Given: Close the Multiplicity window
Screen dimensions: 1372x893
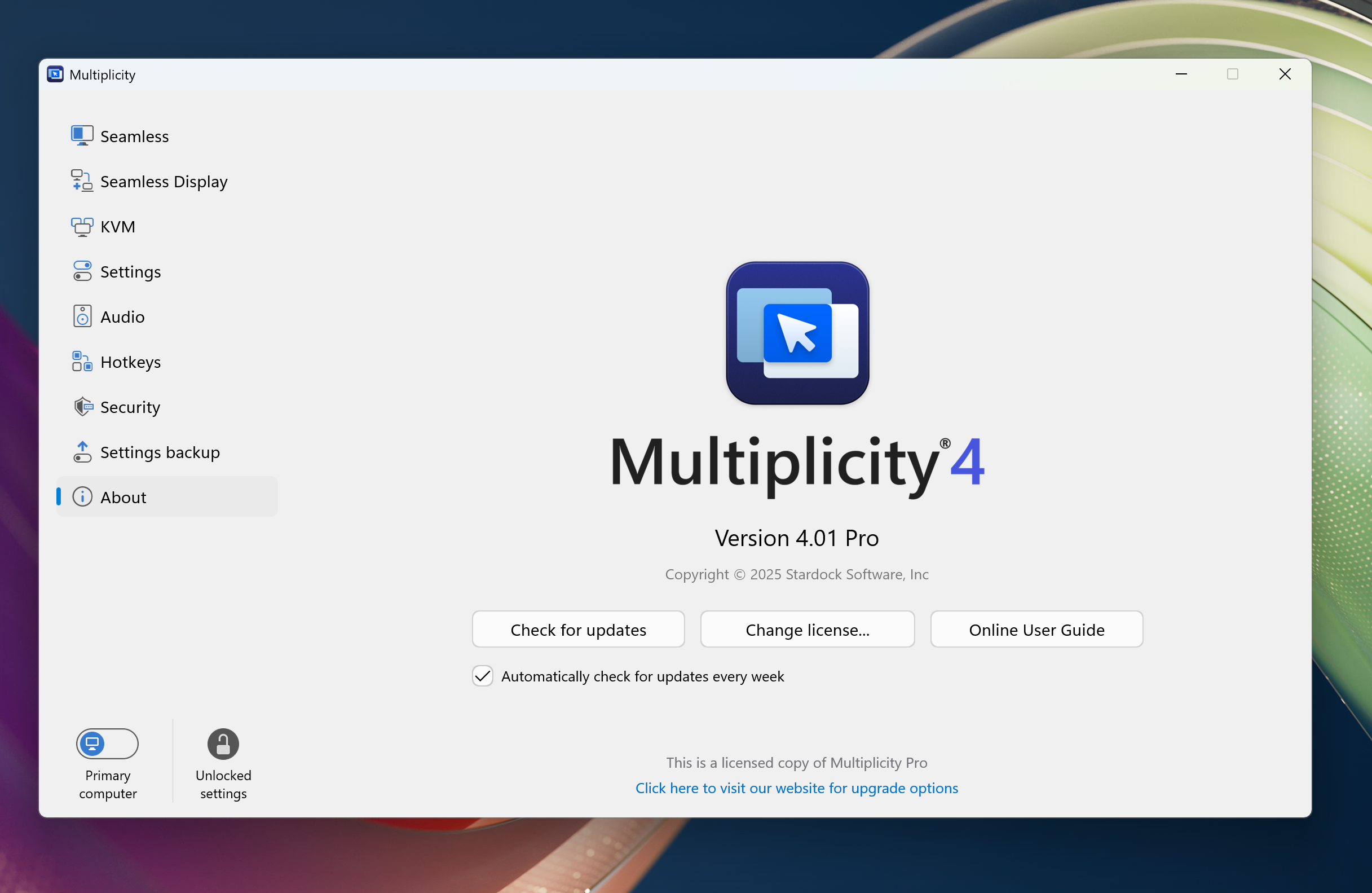Looking at the screenshot, I should pos(1285,74).
